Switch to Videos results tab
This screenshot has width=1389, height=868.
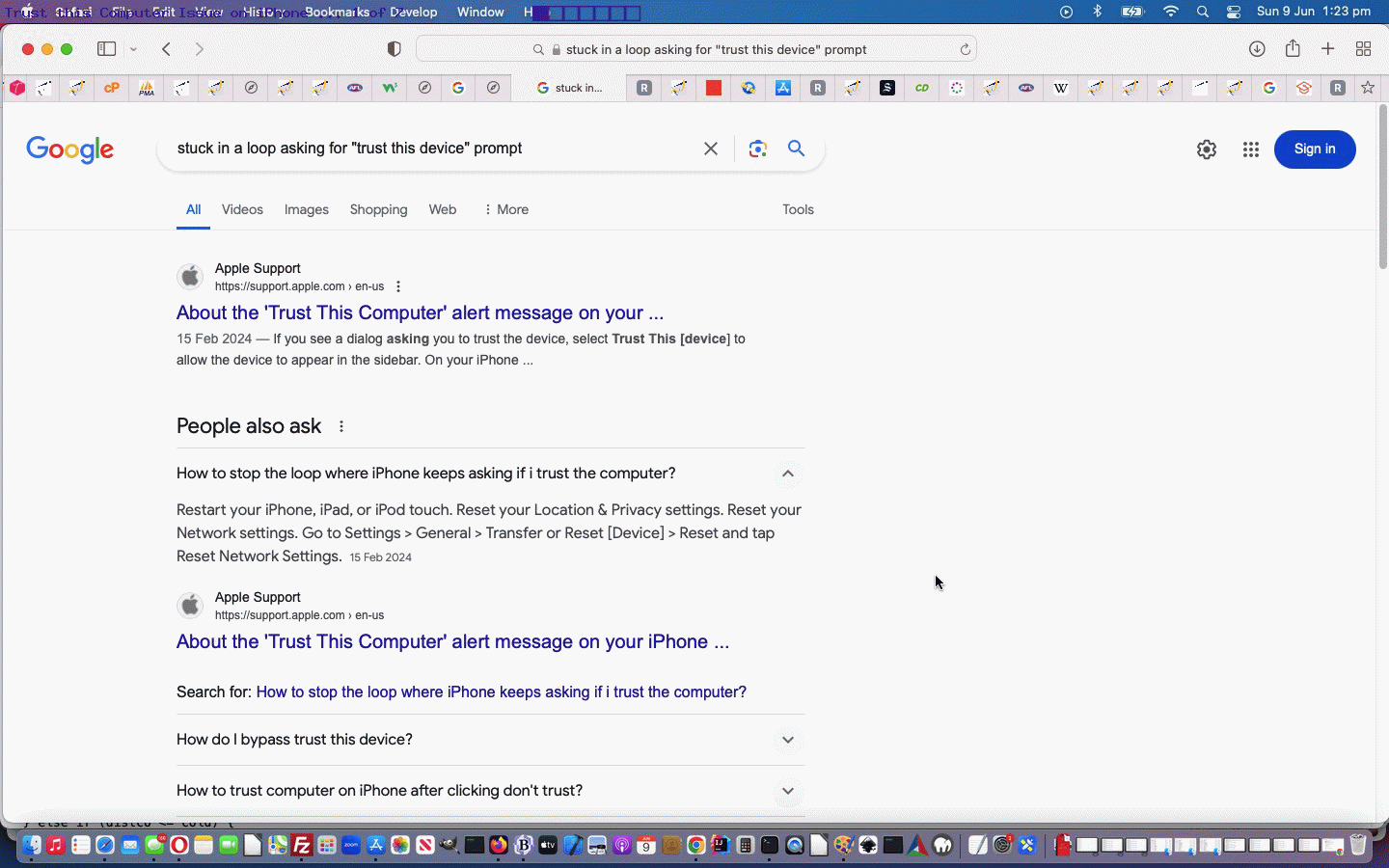[242, 209]
